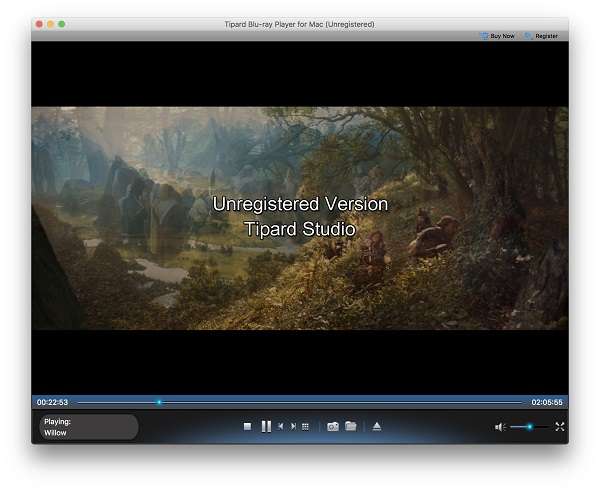Screen dimensions: 600x489
Task: Enter full screen with the expand icon
Action: click(x=560, y=427)
